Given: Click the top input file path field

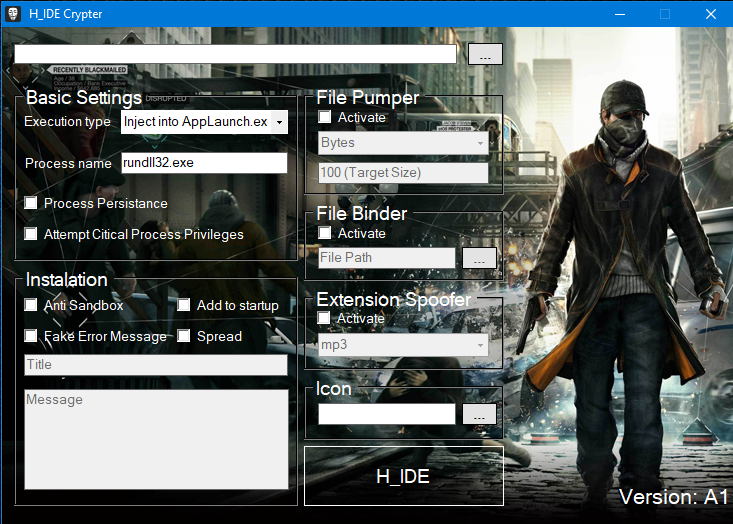Looking at the screenshot, I should (x=235, y=54).
